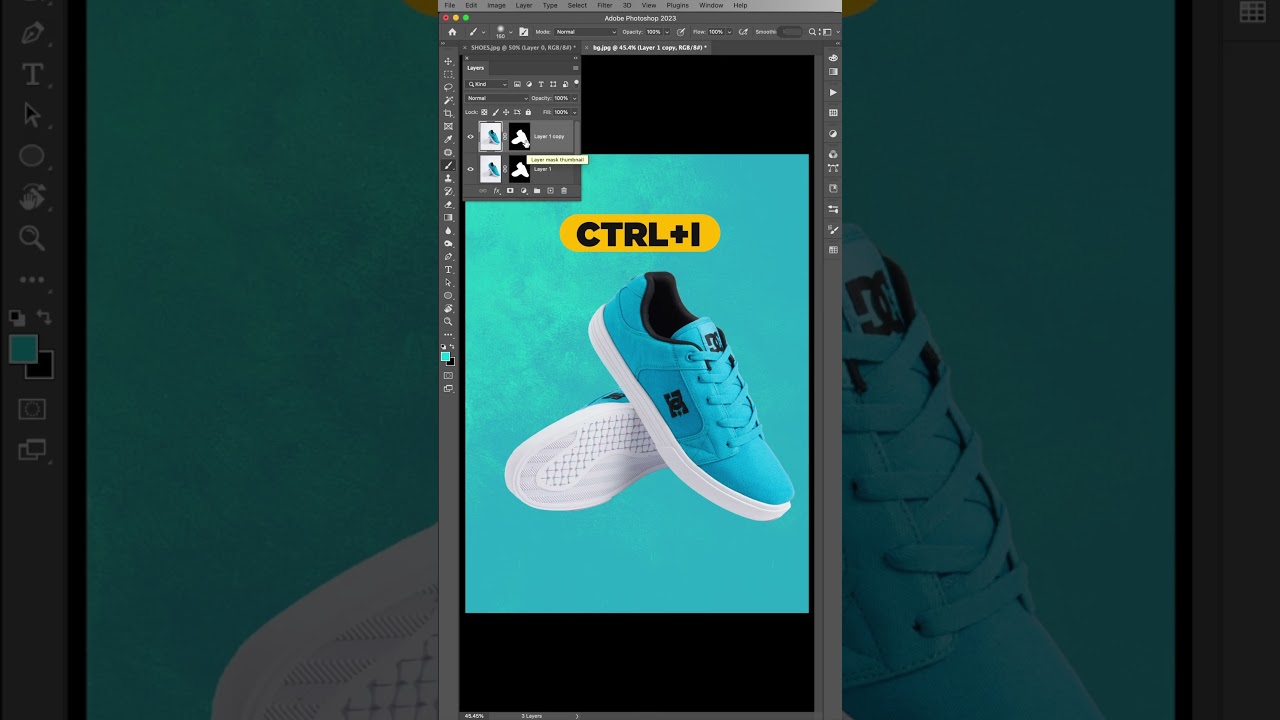Select the Pen tool
The image size is (1280, 720).
(448, 257)
